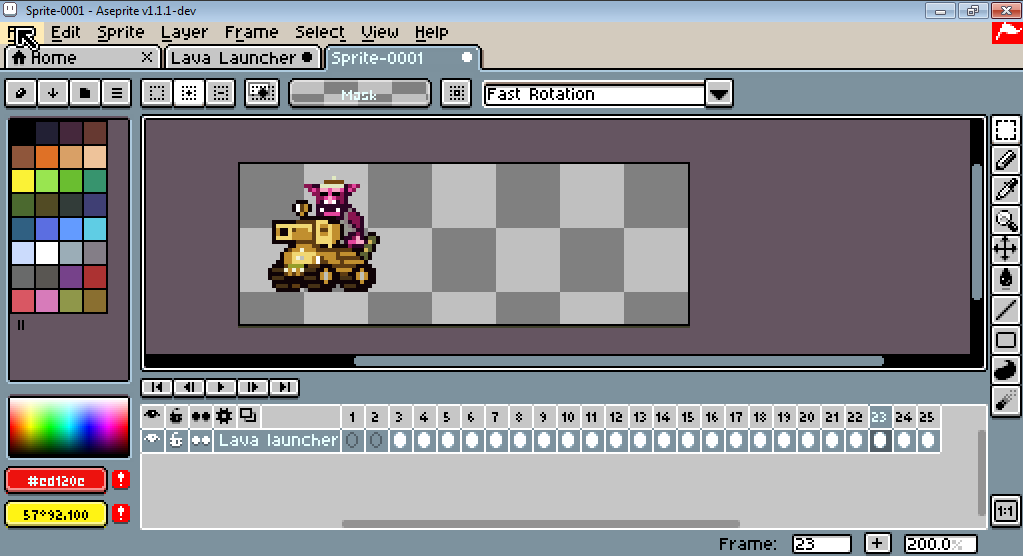Screen dimensions: 1023x556
Task: Click the plus button beside frame number
Action: [877, 543]
